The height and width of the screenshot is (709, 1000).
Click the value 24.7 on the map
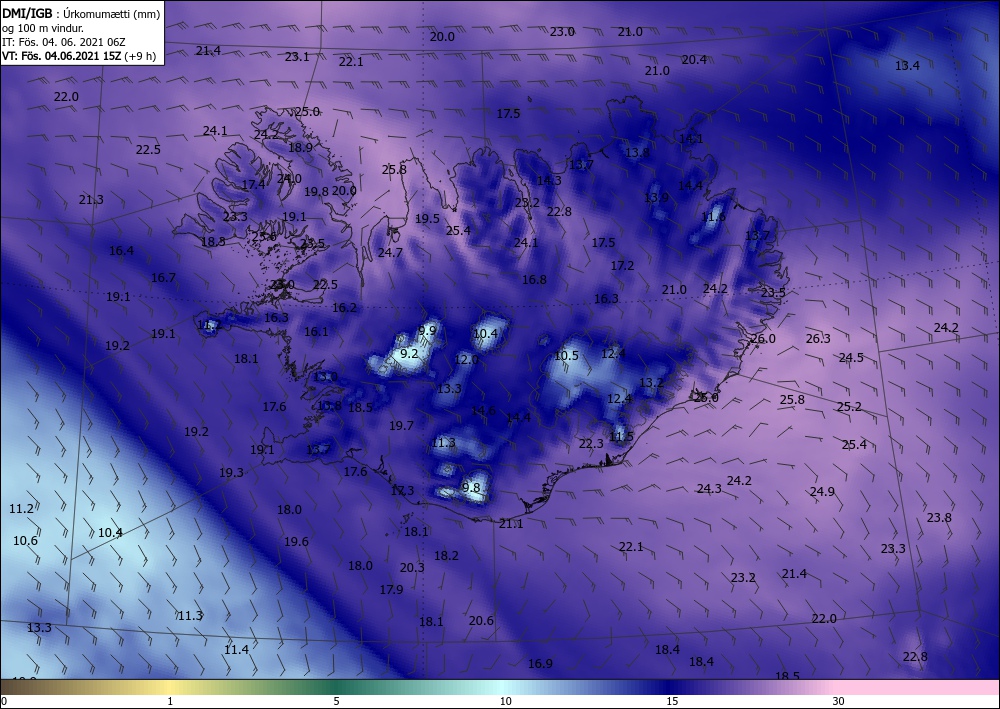pos(390,252)
